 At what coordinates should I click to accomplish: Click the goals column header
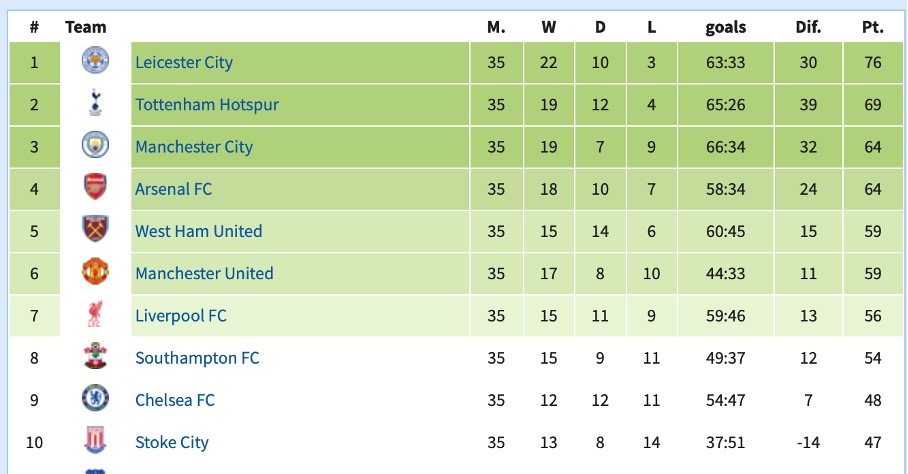726,27
